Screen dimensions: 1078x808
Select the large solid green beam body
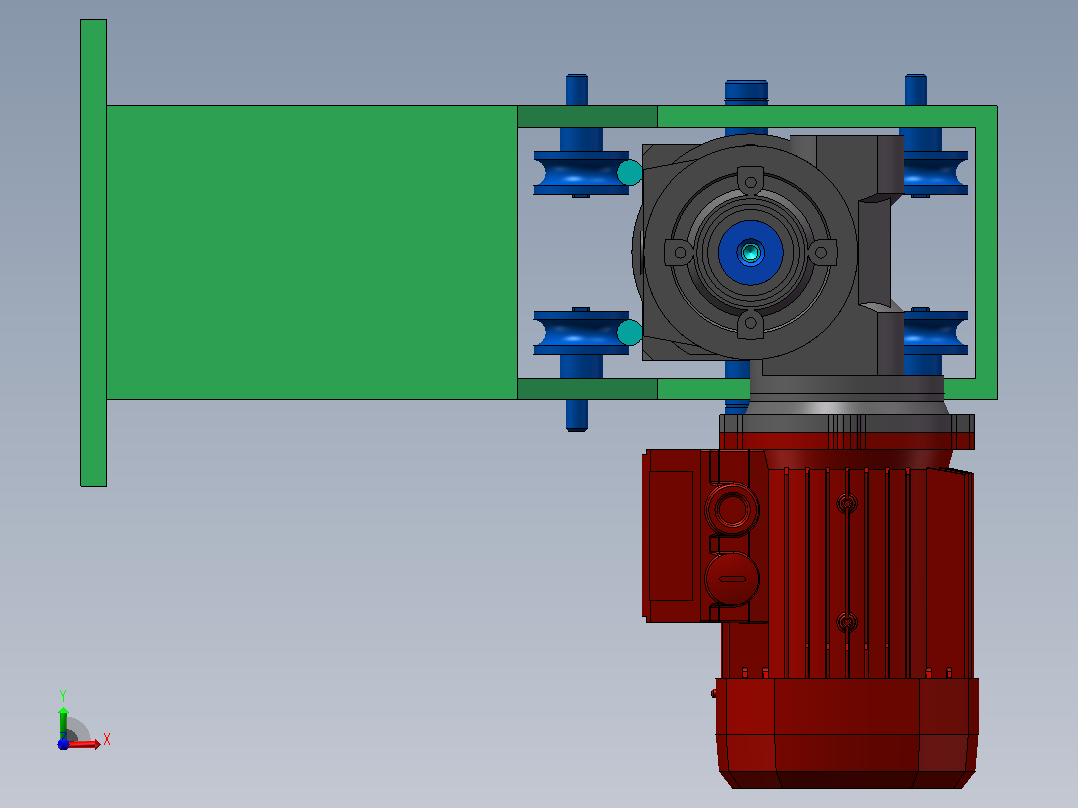tap(312, 252)
